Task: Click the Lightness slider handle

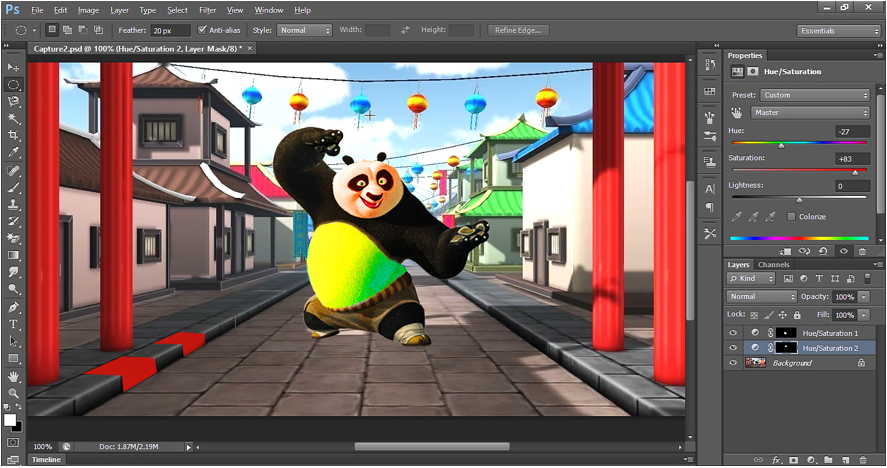Action: (799, 200)
